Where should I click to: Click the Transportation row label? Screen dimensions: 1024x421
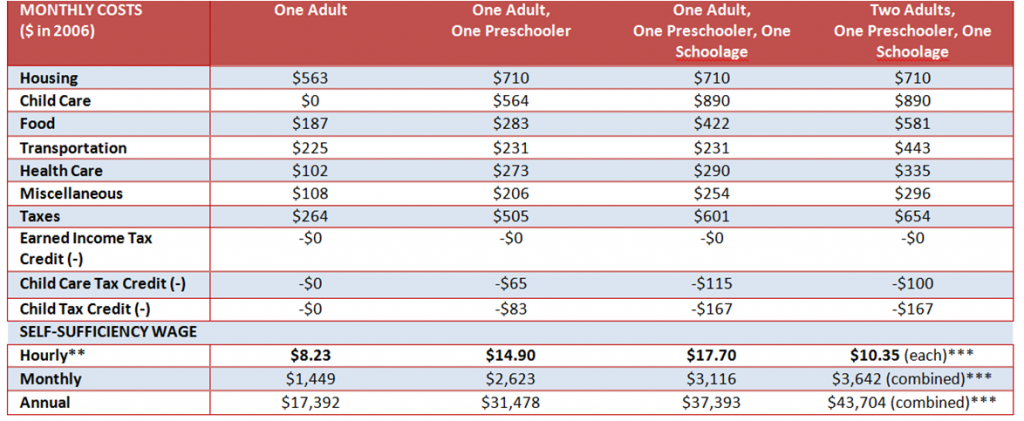pos(74,148)
